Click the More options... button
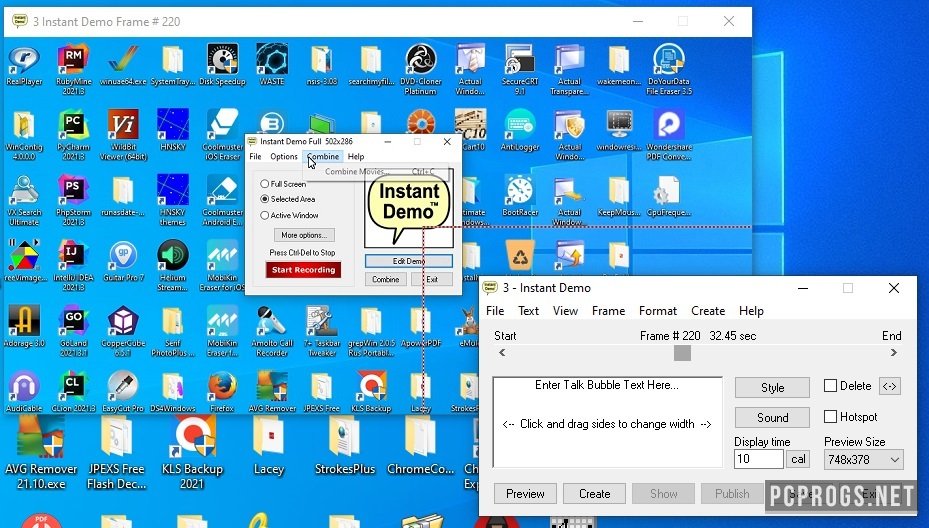The width and height of the screenshot is (929, 528). point(304,235)
